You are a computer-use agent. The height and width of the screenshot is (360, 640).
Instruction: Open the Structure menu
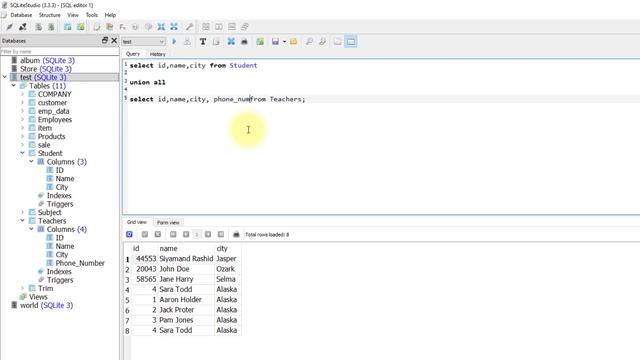pyautogui.click(x=49, y=15)
